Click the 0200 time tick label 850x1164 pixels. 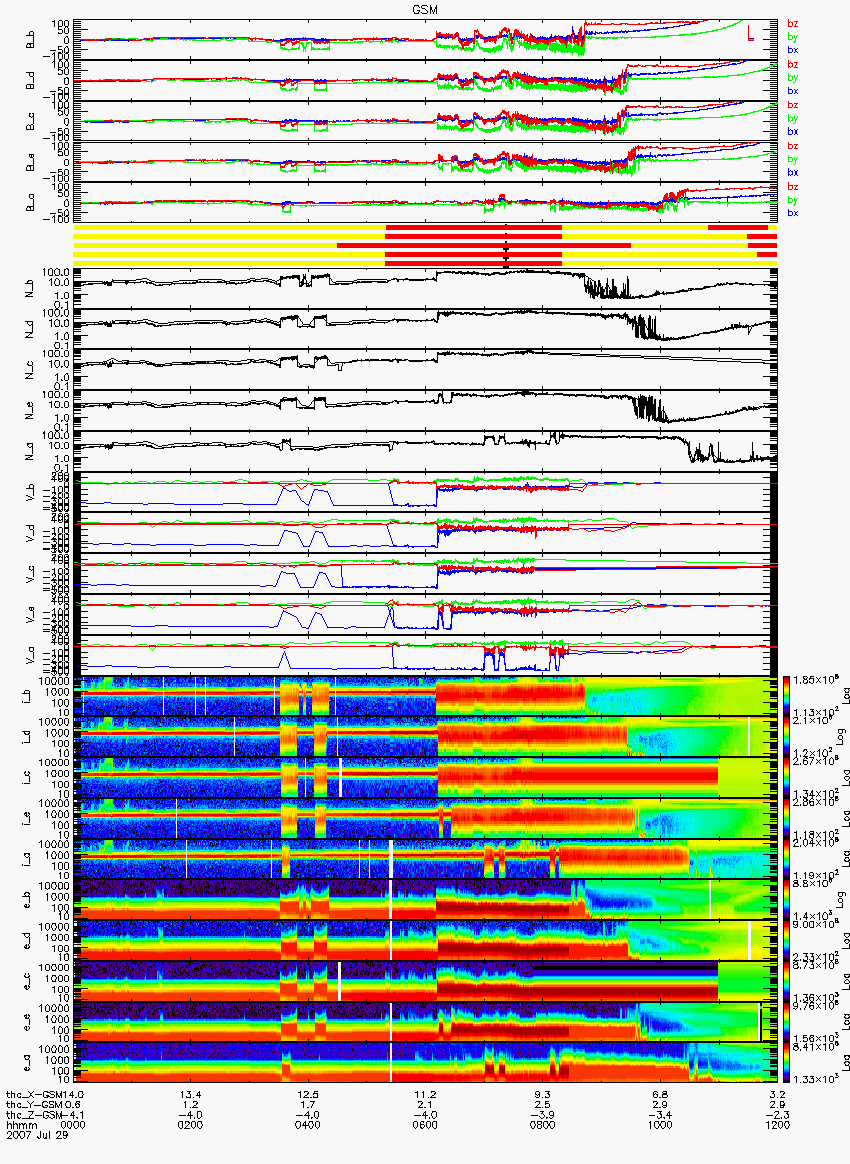tap(191, 1125)
